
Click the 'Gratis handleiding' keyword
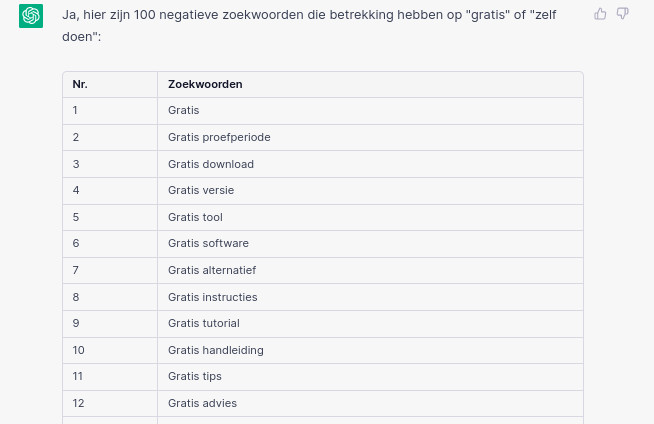[216, 350]
